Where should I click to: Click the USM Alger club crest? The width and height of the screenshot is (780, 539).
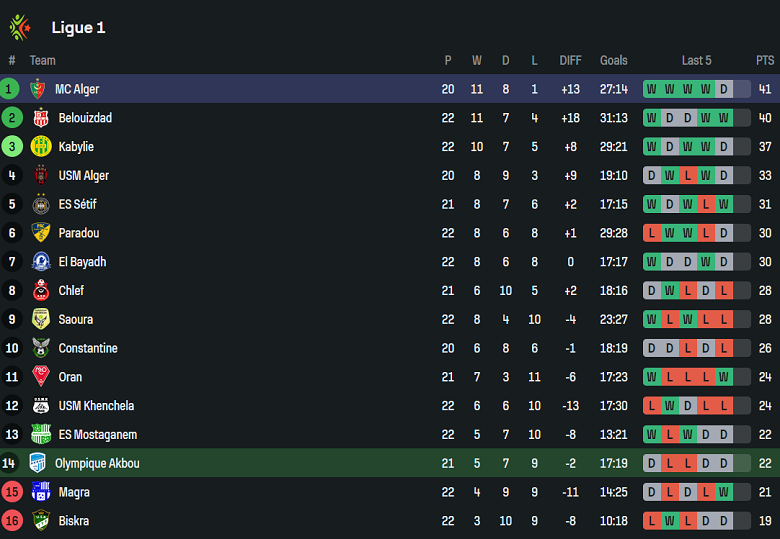pyautogui.click(x=41, y=176)
